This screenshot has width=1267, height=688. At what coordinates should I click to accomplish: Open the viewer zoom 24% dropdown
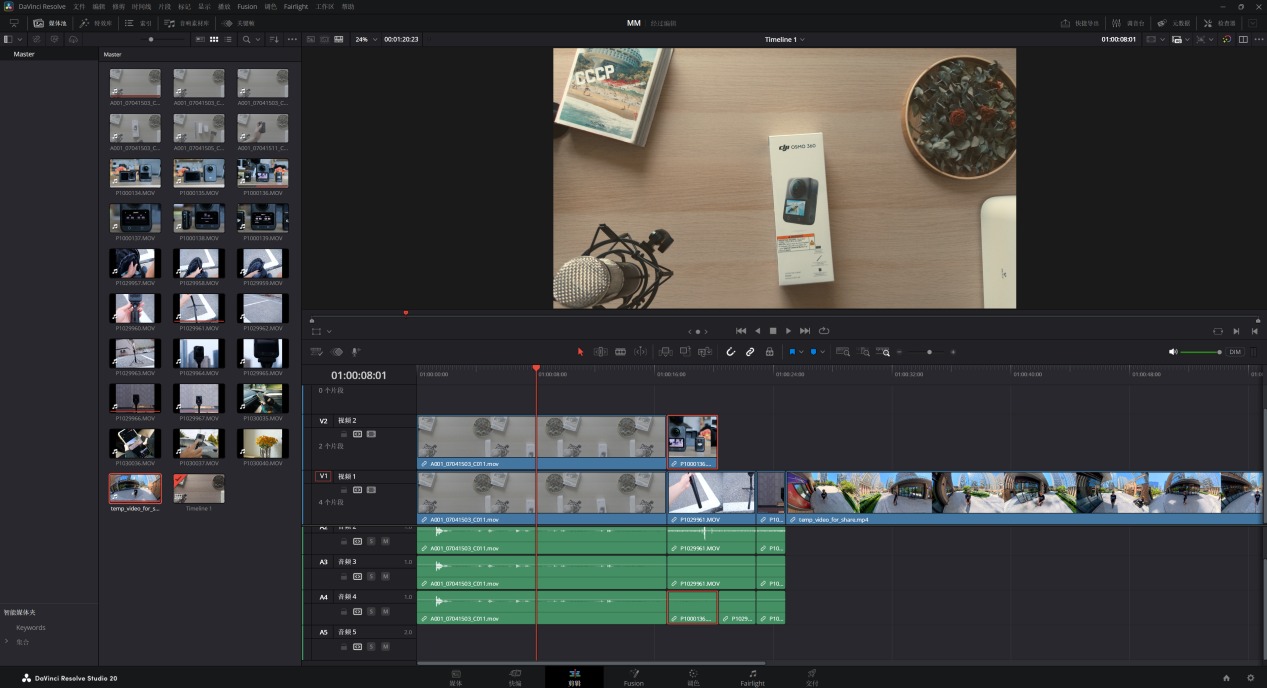tap(366, 39)
